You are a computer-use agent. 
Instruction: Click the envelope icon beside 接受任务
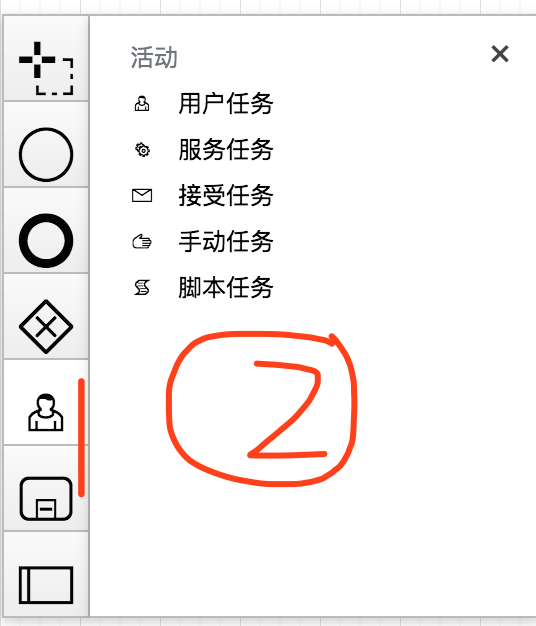[x=142, y=196]
